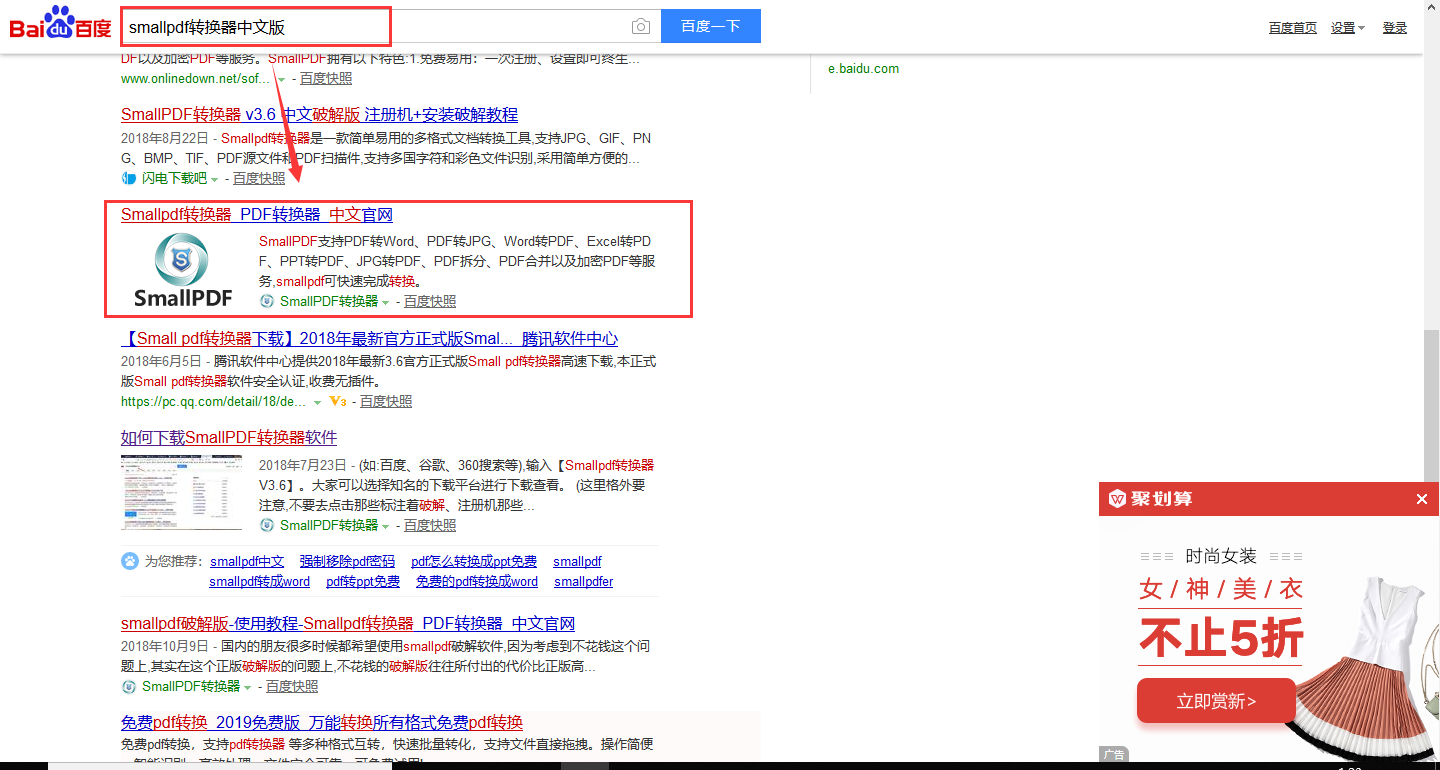Select related search 免费的pdf转换成word
This screenshot has width=1440, height=770.
(x=477, y=582)
